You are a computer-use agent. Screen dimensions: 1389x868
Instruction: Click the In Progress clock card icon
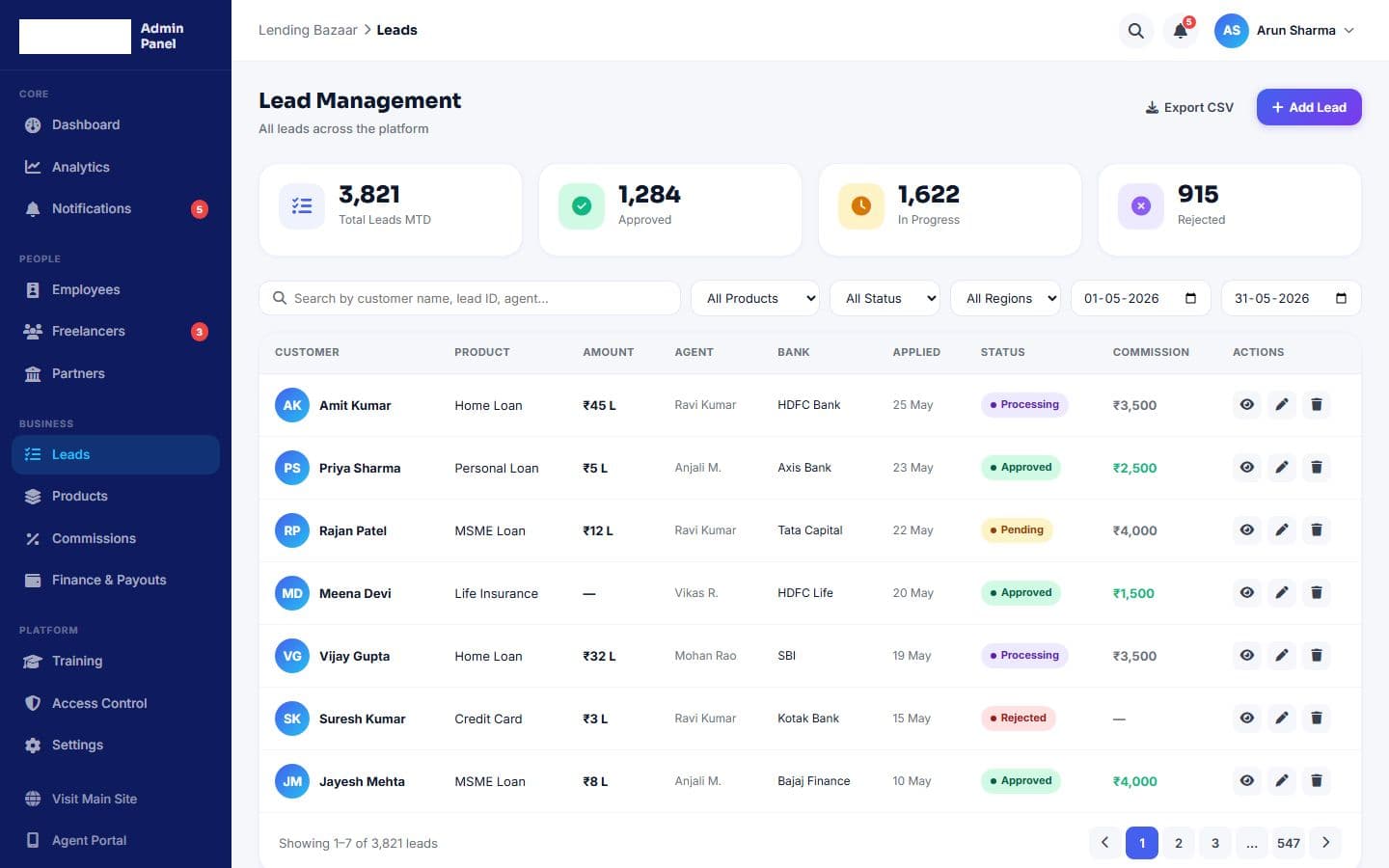(861, 206)
